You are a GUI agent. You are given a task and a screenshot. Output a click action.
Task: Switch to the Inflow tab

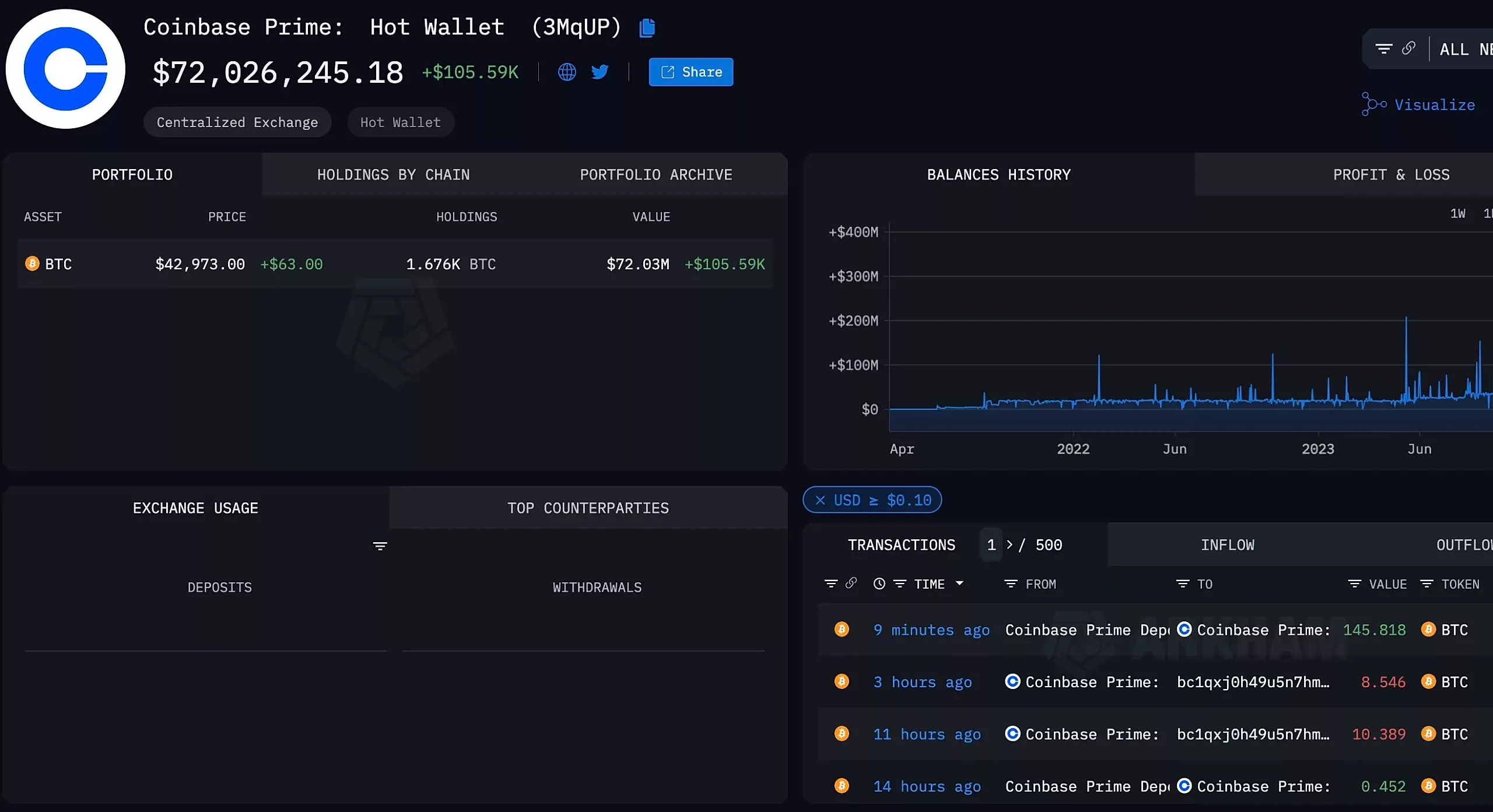point(1227,544)
